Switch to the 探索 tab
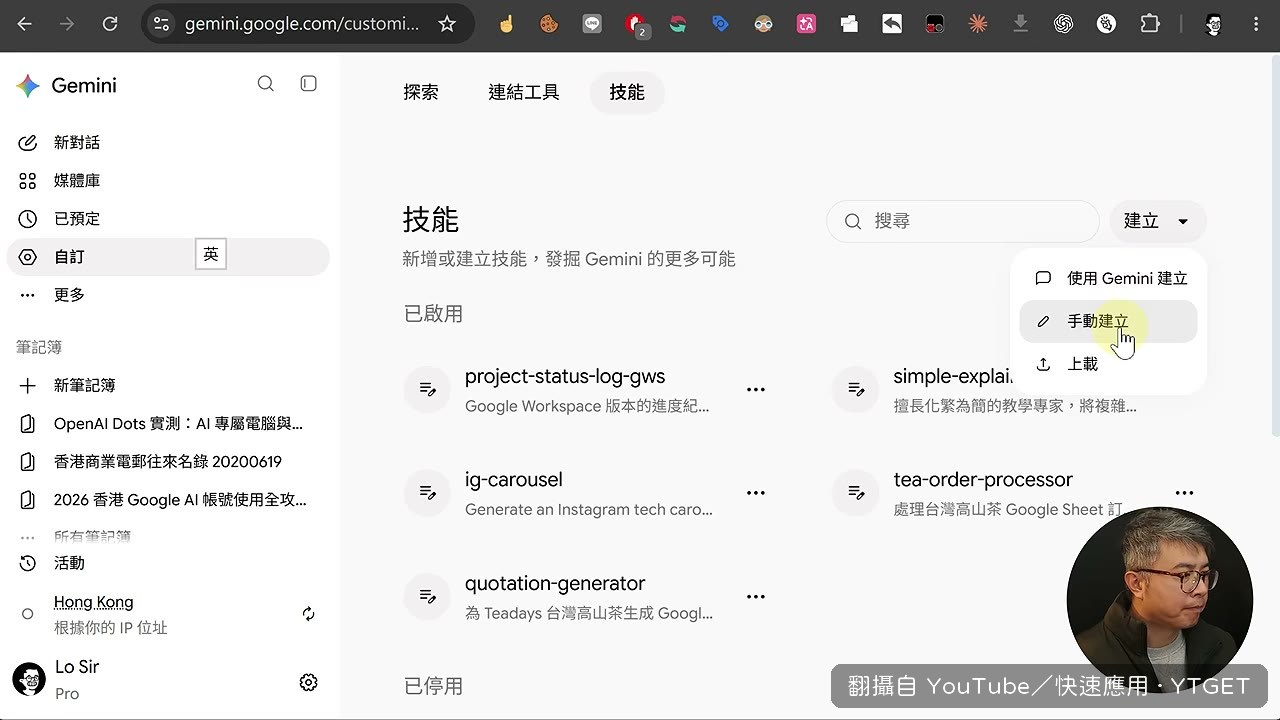Screen dimensions: 1280x720 pyautogui.click(x=421, y=93)
